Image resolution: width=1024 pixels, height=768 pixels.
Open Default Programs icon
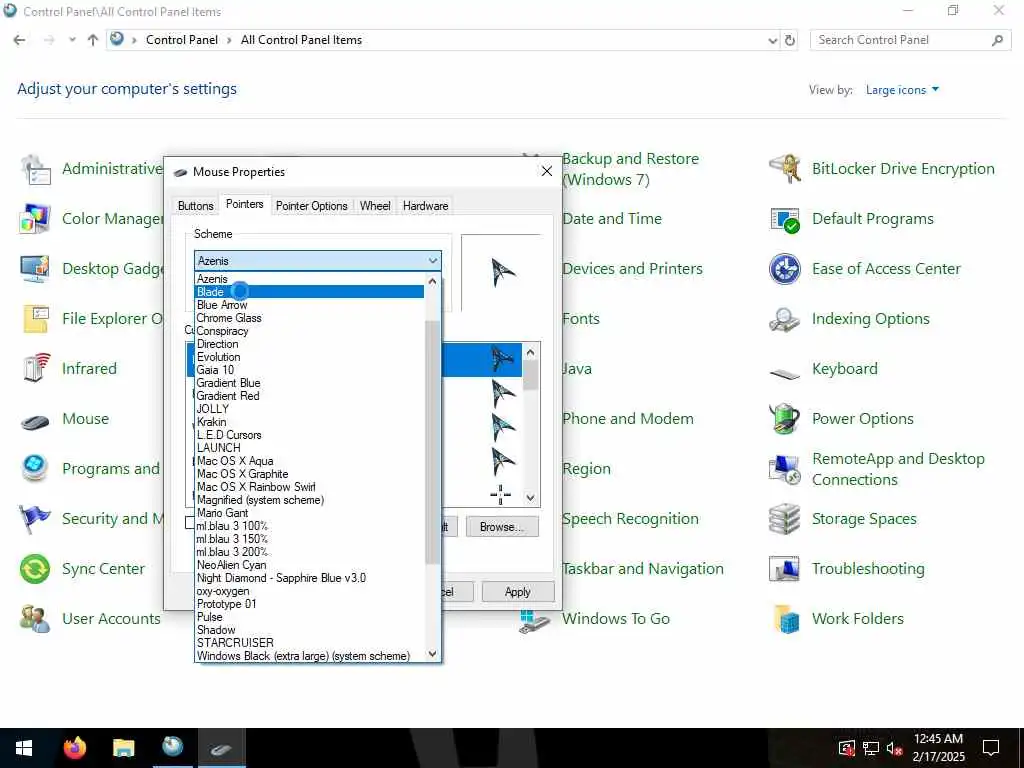pyautogui.click(x=785, y=219)
